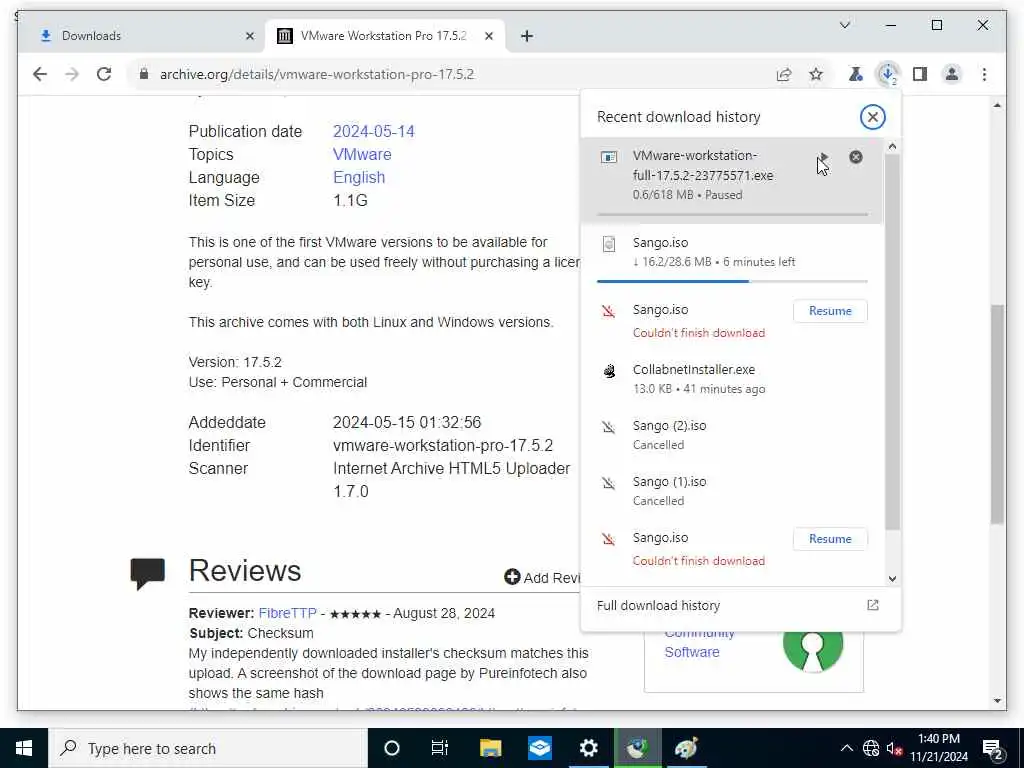The width and height of the screenshot is (1024, 768).
Task: Click the browser forward arrow
Action: coord(72,74)
